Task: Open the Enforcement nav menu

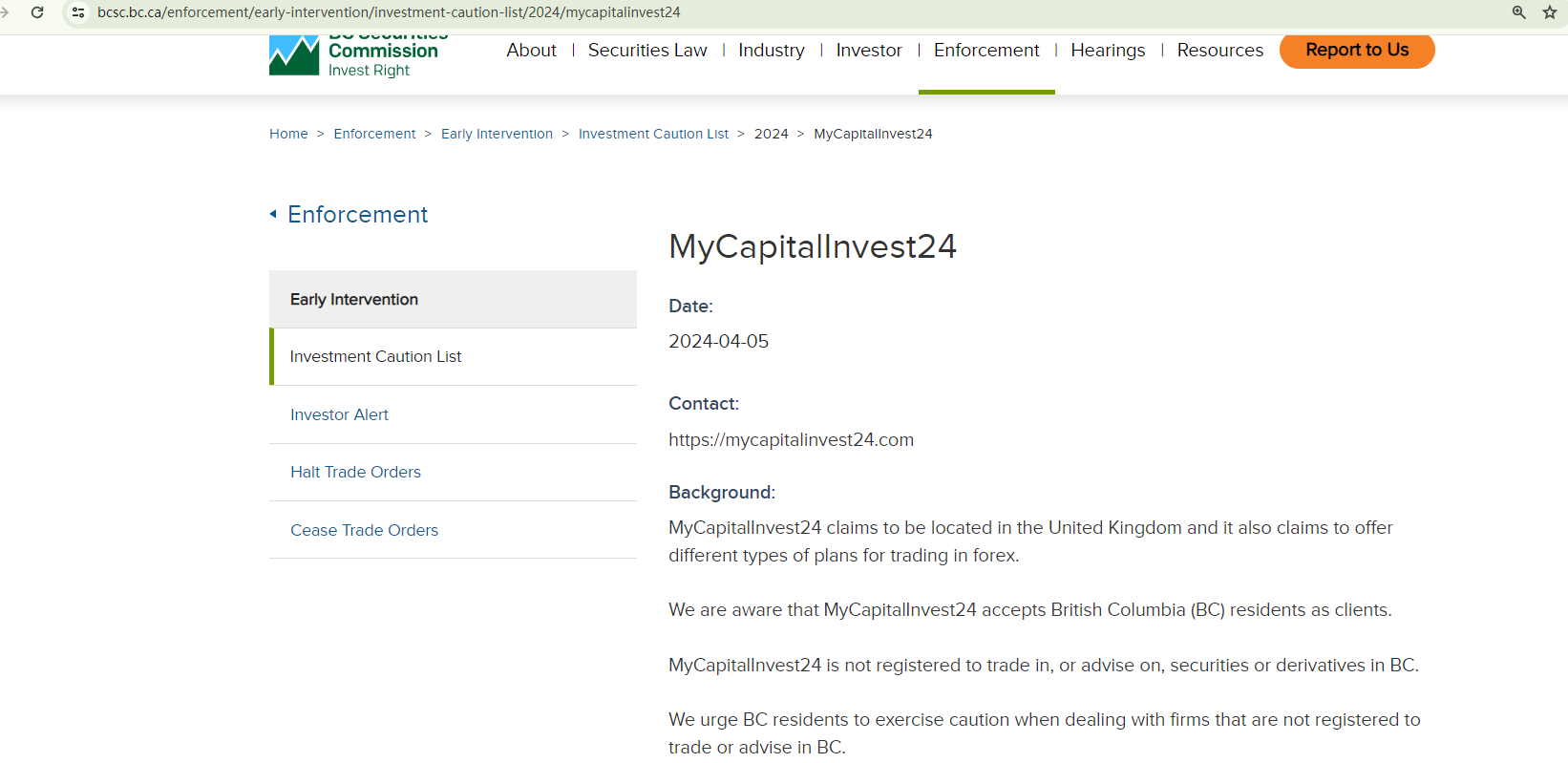Action: point(986,50)
